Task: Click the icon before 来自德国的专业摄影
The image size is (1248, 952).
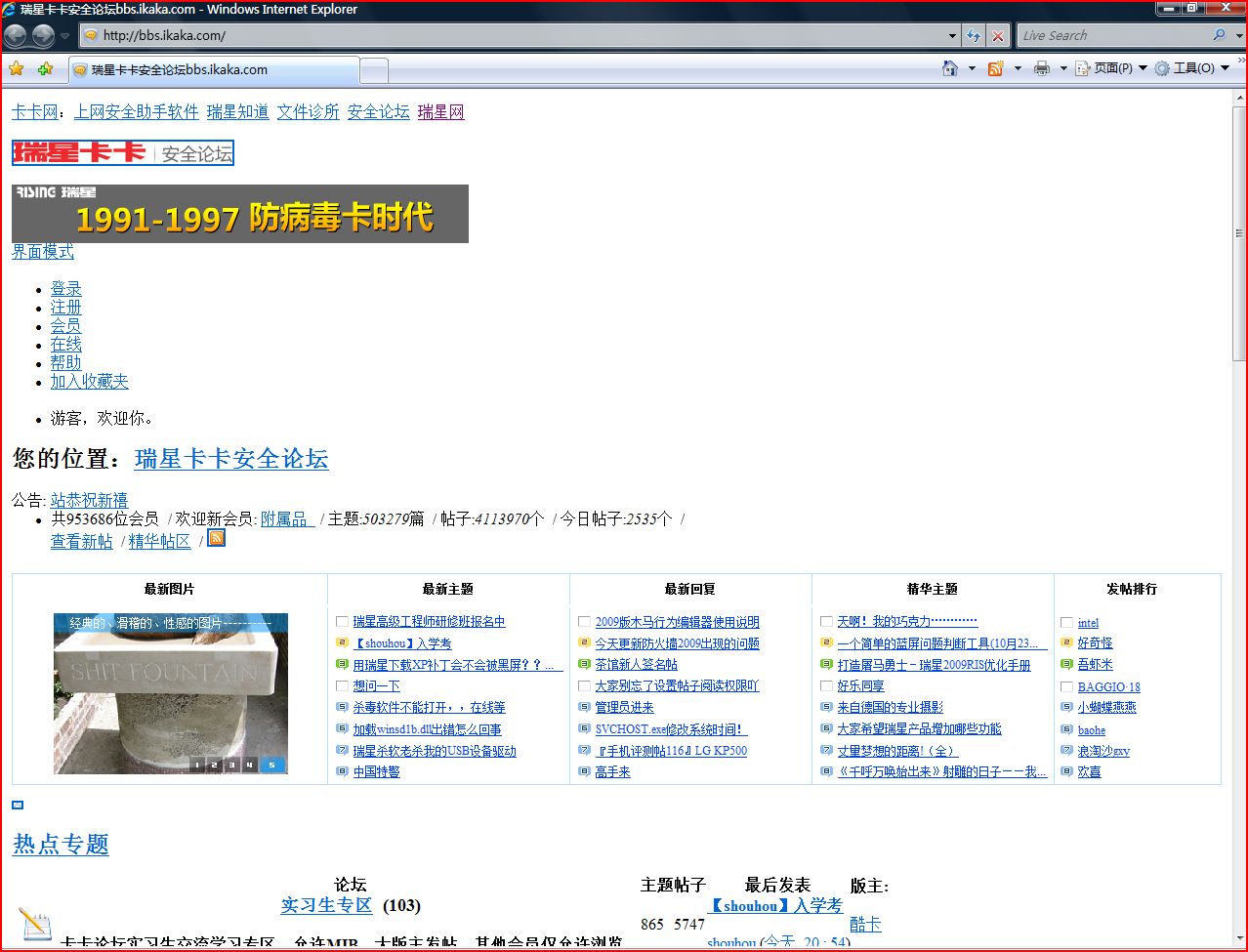Action: coord(826,707)
